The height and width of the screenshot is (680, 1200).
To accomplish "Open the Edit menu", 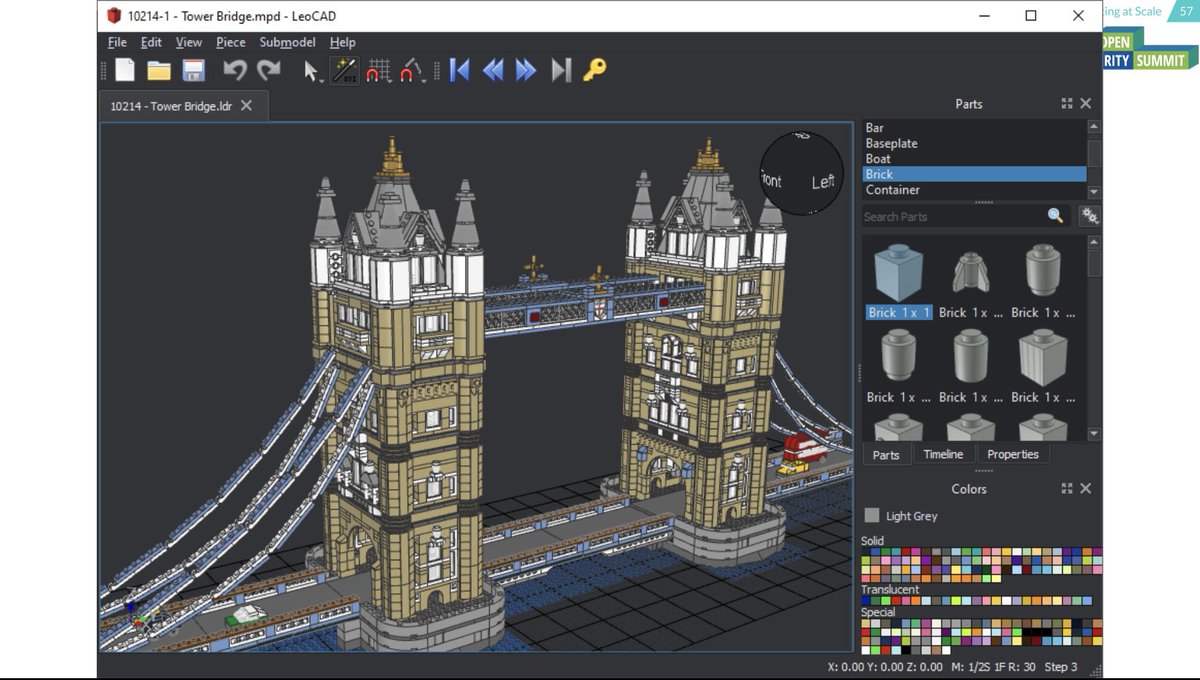I will click(x=151, y=42).
